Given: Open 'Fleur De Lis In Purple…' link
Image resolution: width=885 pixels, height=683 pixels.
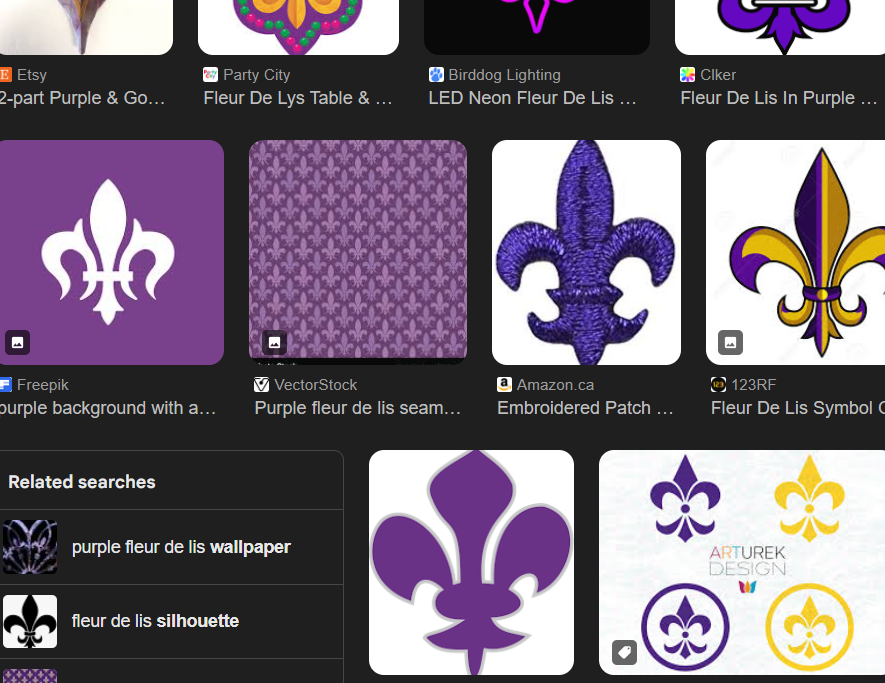Looking at the screenshot, I should (x=779, y=98).
